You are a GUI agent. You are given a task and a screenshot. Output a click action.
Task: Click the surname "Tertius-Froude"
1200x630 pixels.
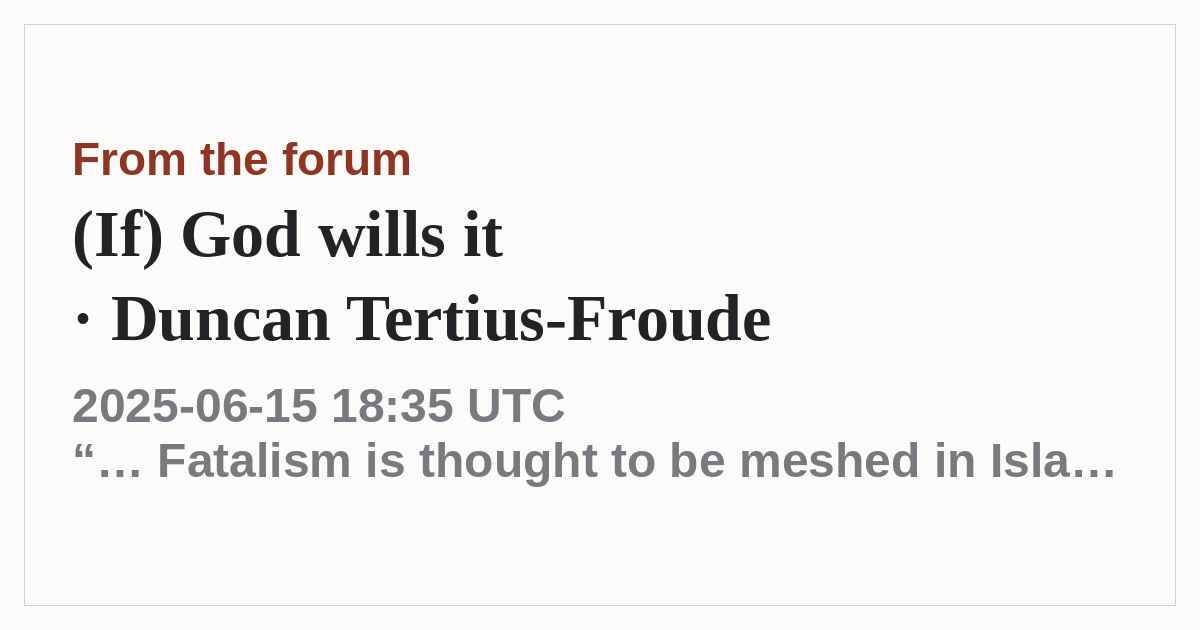click(558, 319)
